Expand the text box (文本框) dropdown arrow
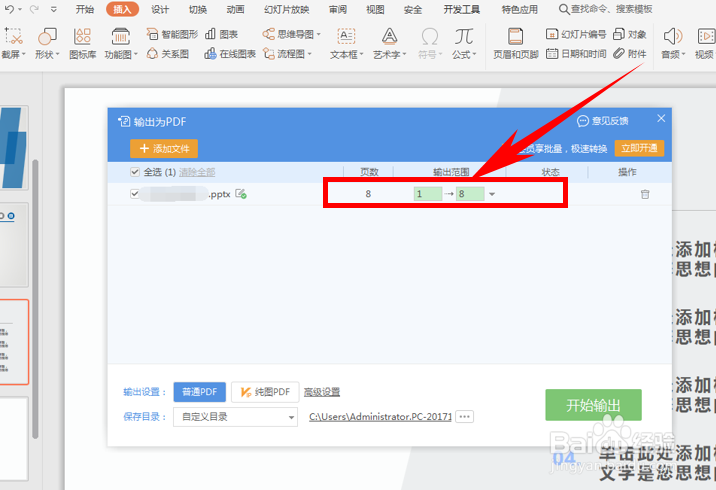 [x=361, y=54]
